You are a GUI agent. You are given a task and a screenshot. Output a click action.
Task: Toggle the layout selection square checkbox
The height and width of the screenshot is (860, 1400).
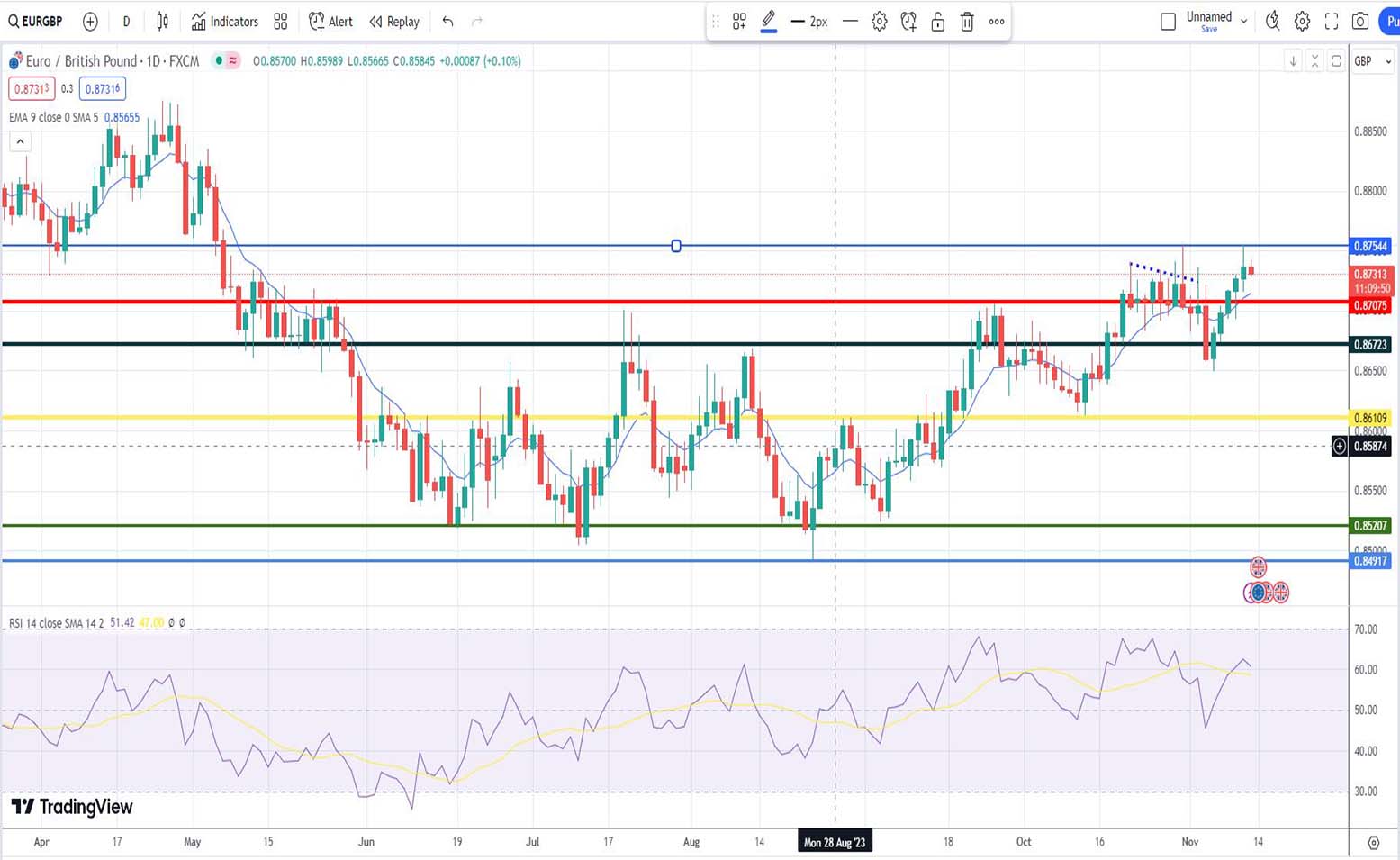1168,22
